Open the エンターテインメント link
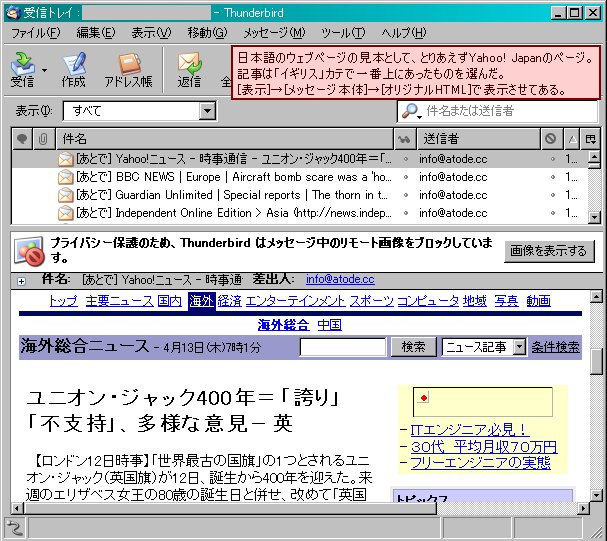Image resolution: width=607 pixels, height=541 pixels. click(x=295, y=301)
